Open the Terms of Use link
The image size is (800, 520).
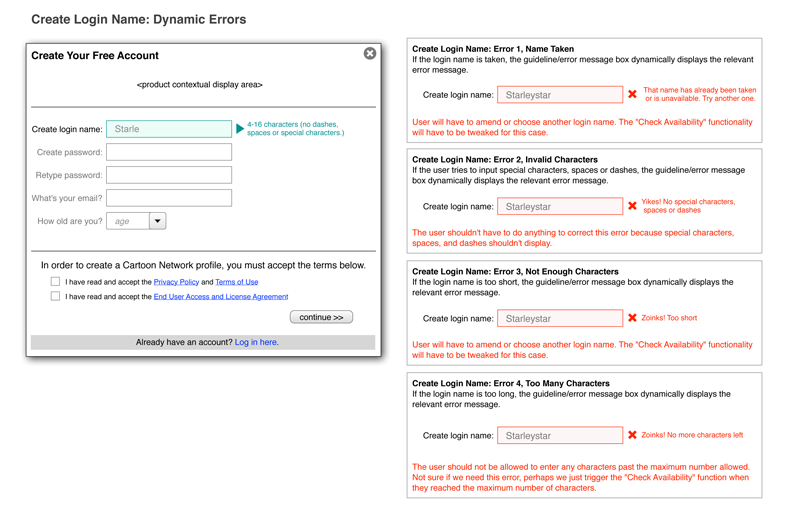237,282
